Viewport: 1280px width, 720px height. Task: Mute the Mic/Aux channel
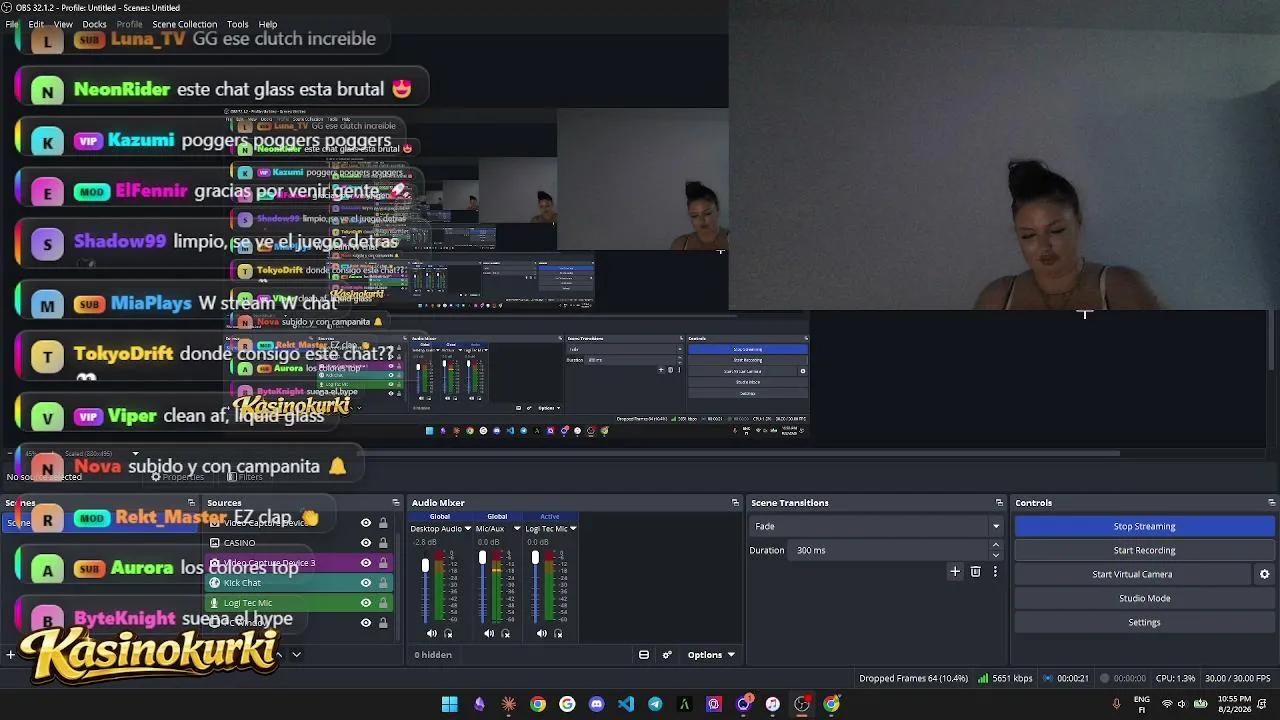(489, 633)
